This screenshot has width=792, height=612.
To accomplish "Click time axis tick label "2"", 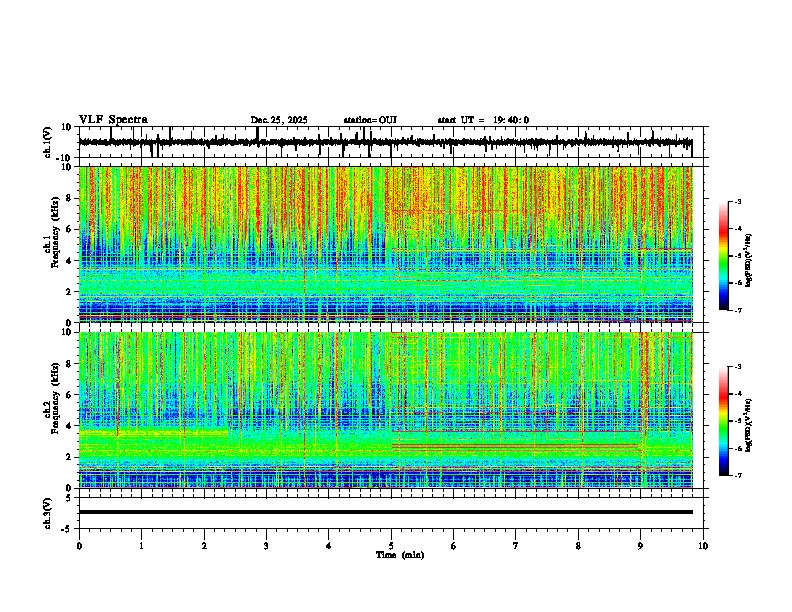I will click(x=204, y=545).
